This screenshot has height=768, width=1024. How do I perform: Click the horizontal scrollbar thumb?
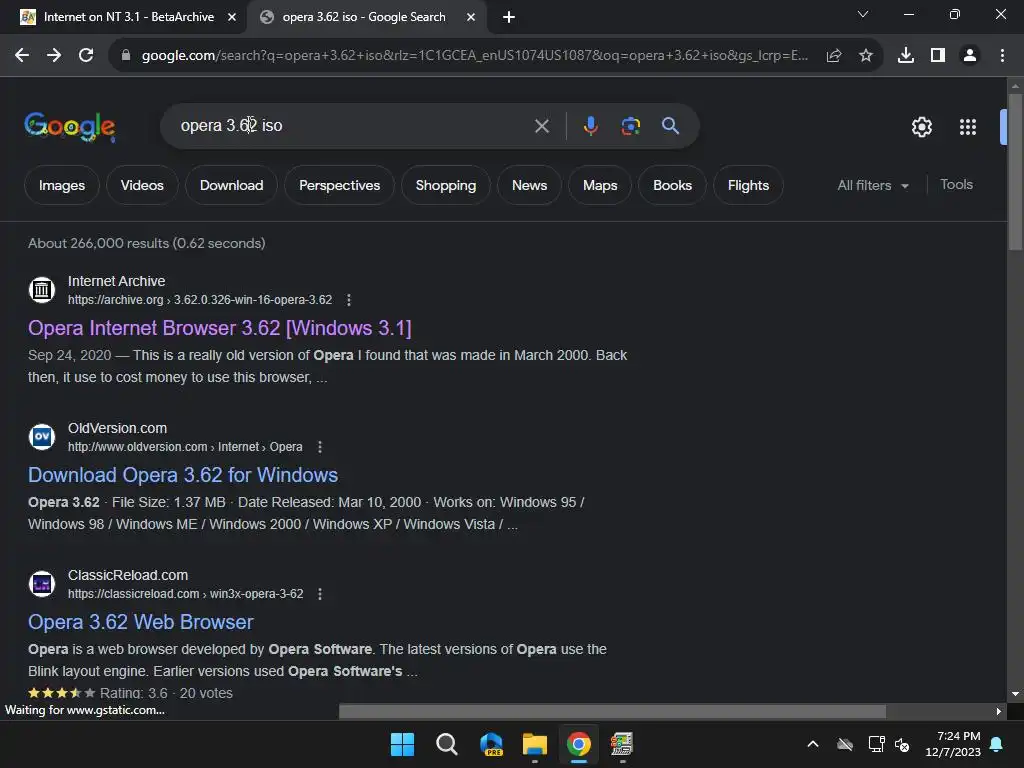(613, 711)
